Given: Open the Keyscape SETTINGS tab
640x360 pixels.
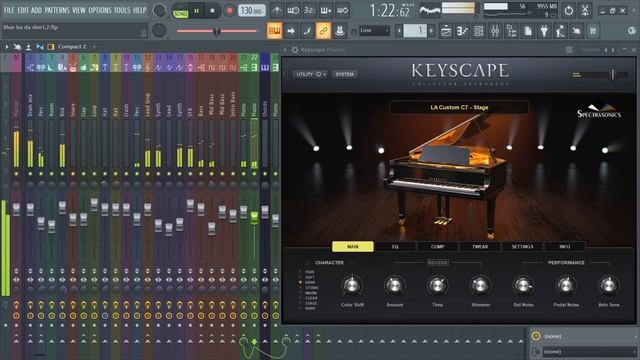Looking at the screenshot, I should coord(522,247).
